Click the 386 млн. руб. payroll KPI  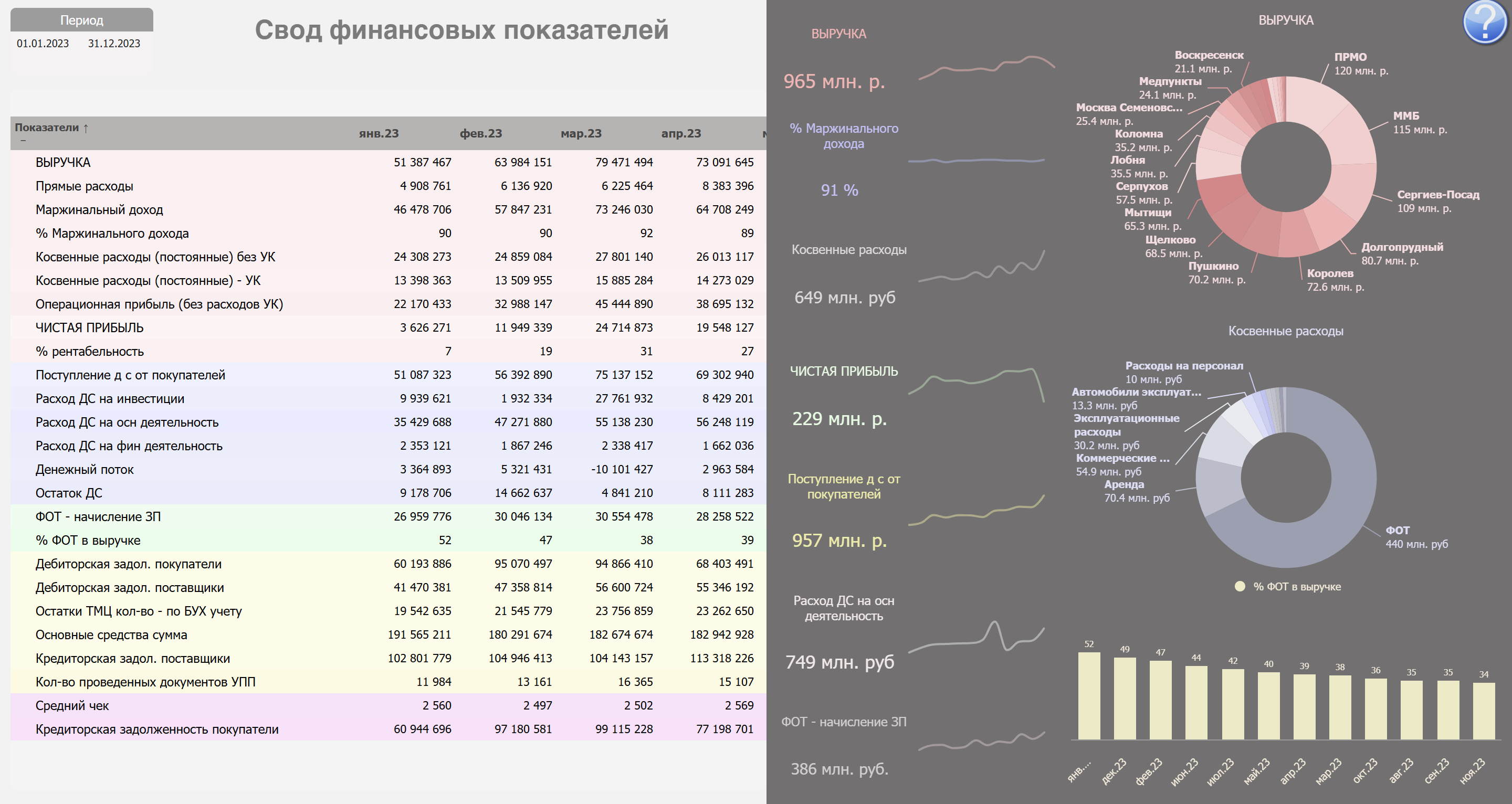[839, 769]
